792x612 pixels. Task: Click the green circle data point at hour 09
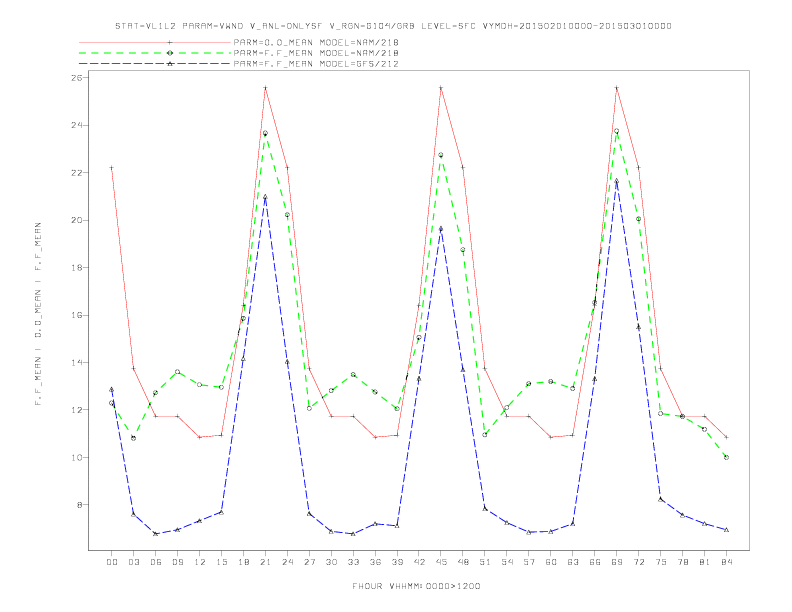(x=177, y=372)
